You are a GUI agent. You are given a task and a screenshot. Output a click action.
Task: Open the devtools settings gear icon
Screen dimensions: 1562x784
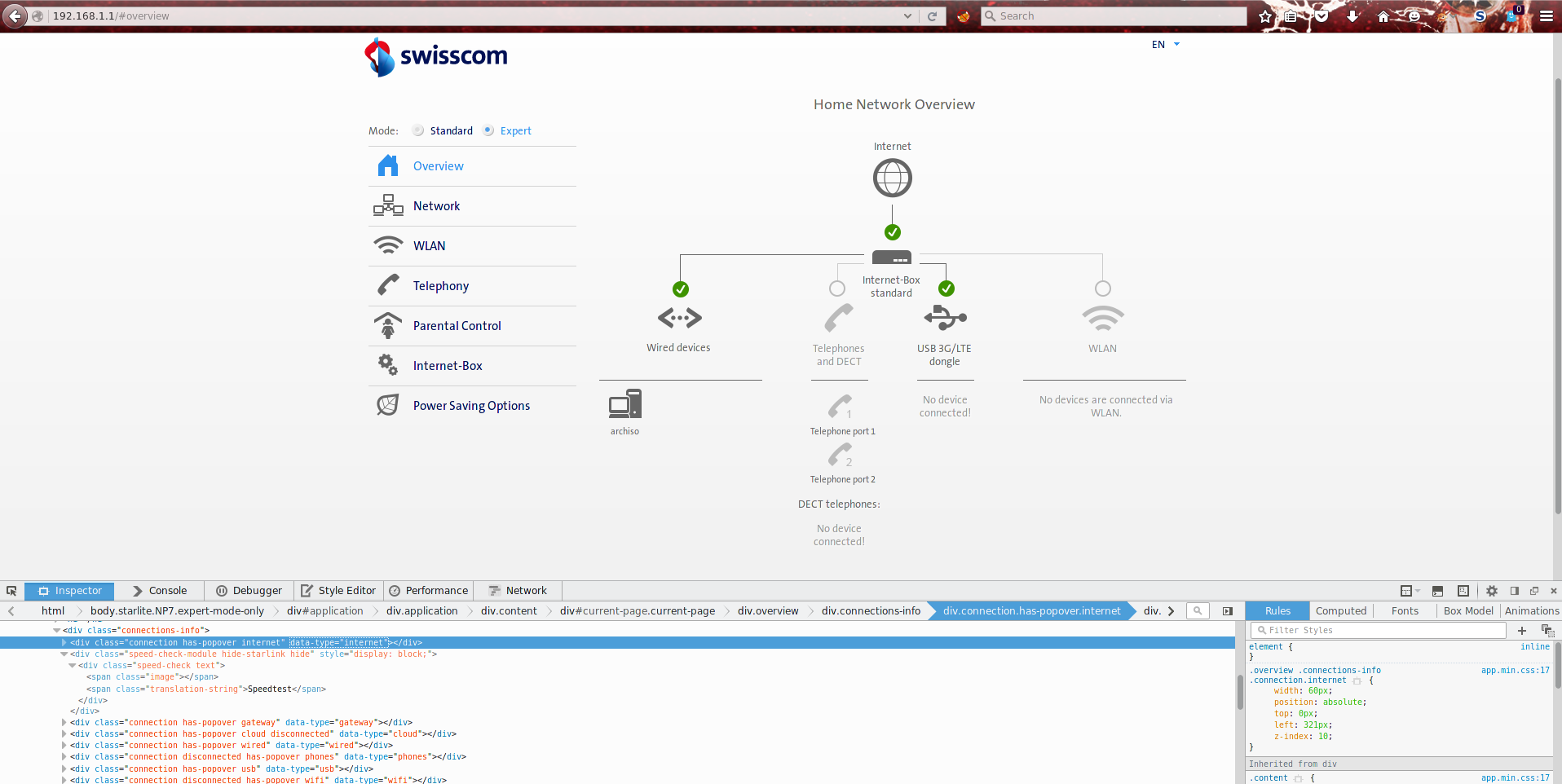click(1491, 591)
